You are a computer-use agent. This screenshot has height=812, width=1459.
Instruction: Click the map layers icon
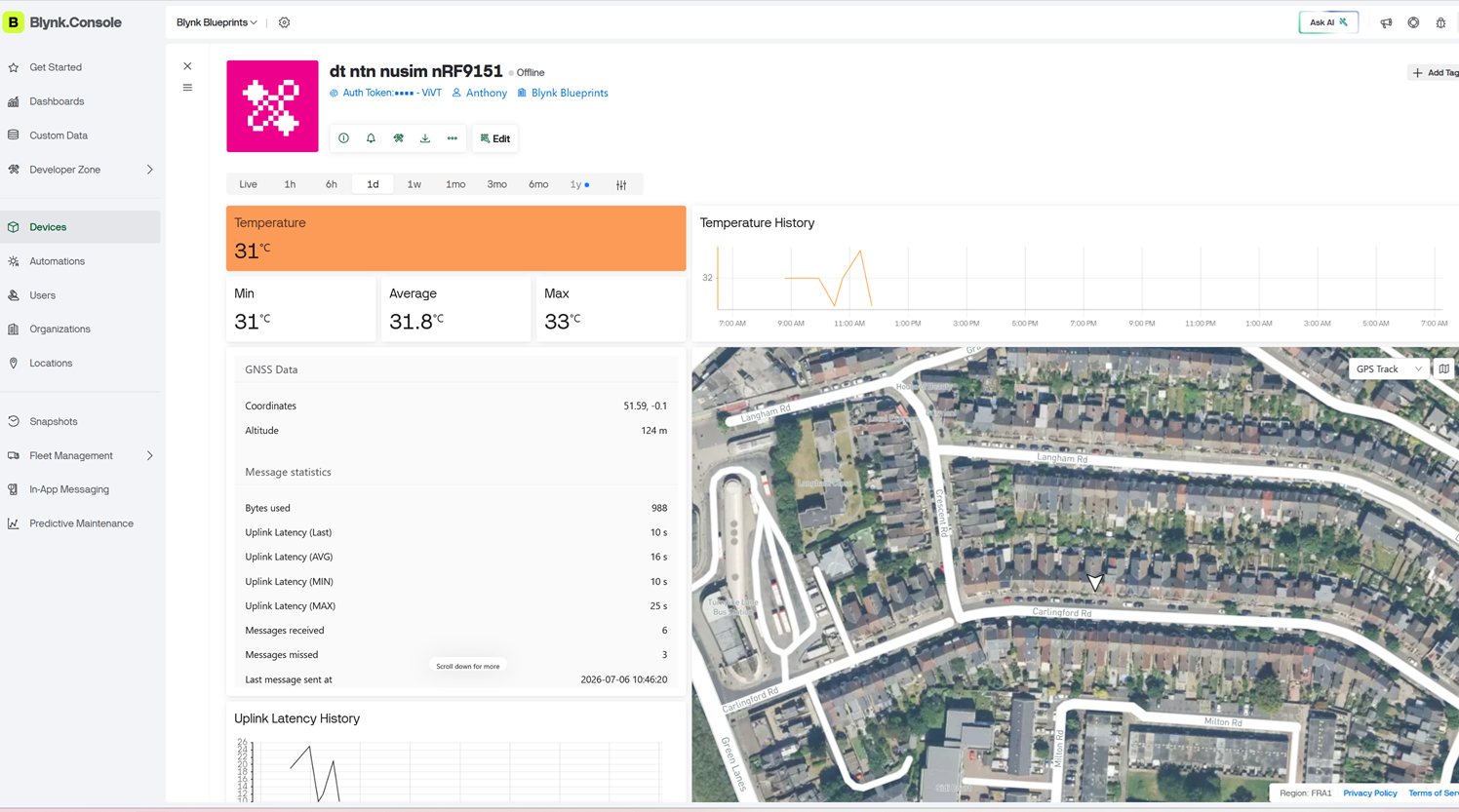(x=1444, y=368)
